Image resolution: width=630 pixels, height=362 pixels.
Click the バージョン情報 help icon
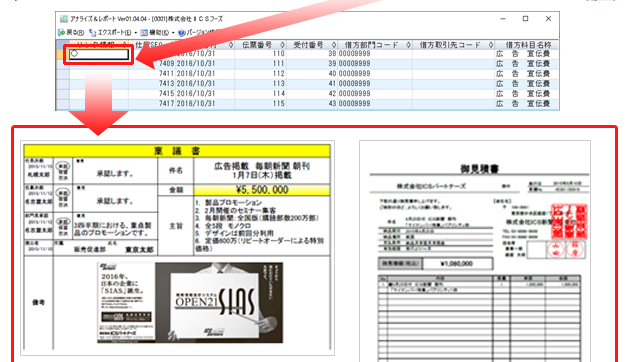coord(182,33)
